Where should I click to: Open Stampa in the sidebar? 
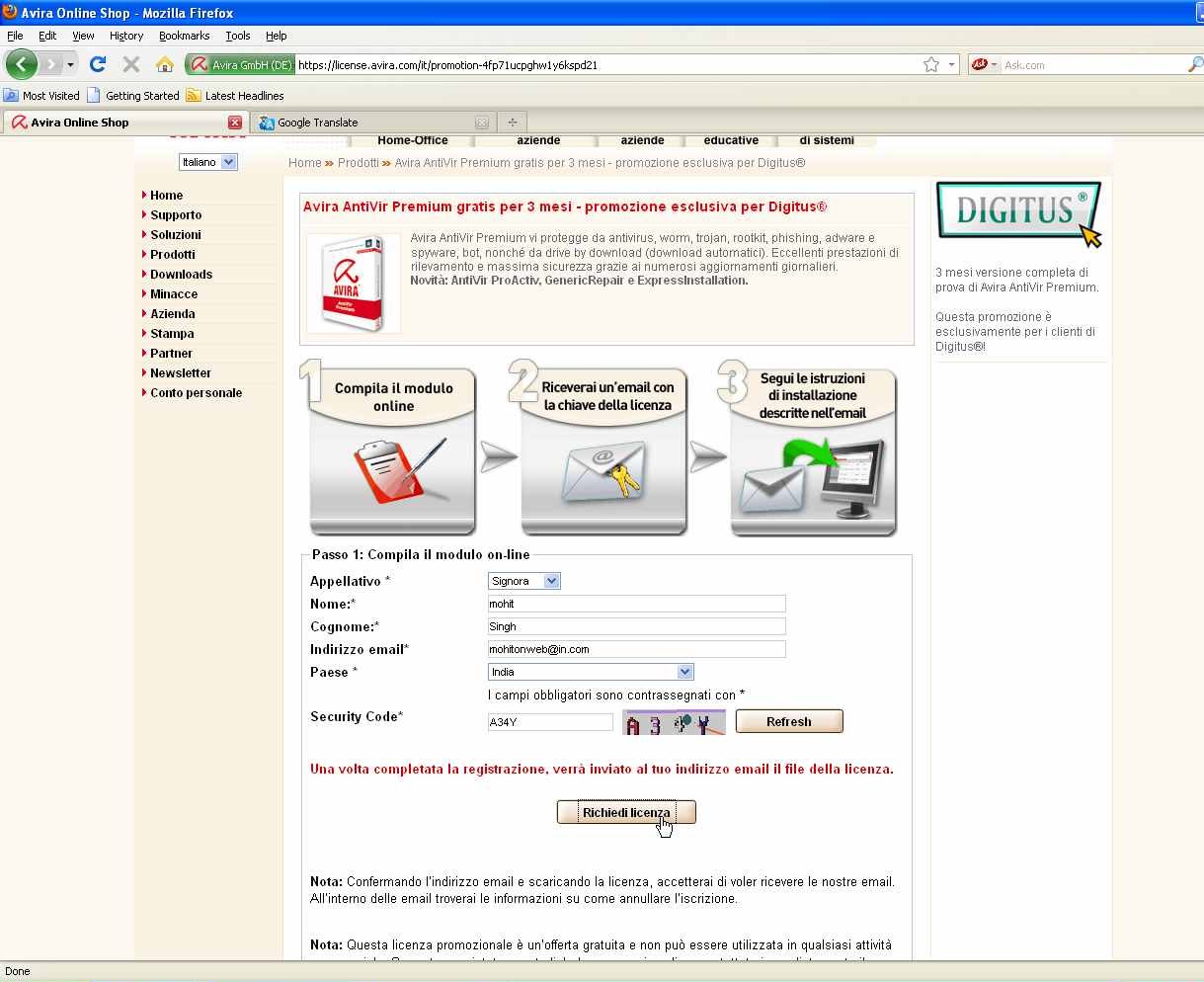[x=172, y=334]
